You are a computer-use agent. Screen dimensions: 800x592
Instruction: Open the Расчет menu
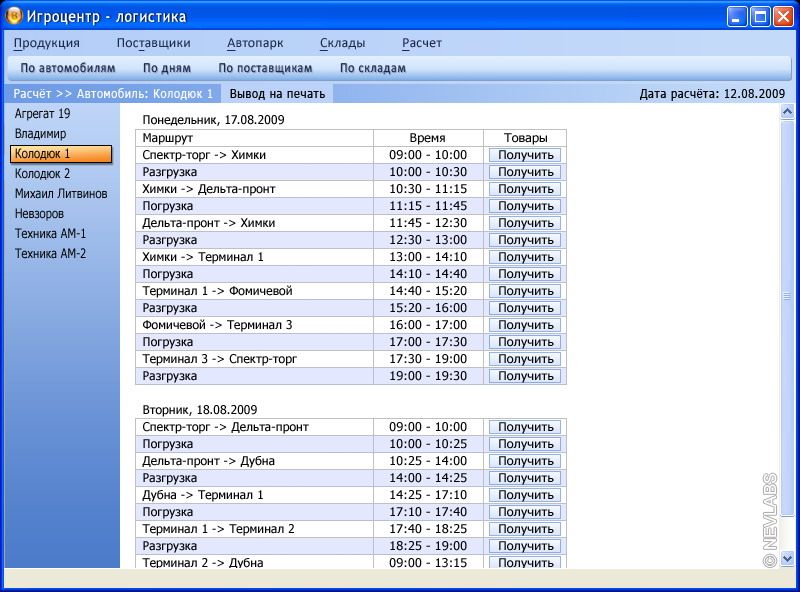(x=421, y=43)
